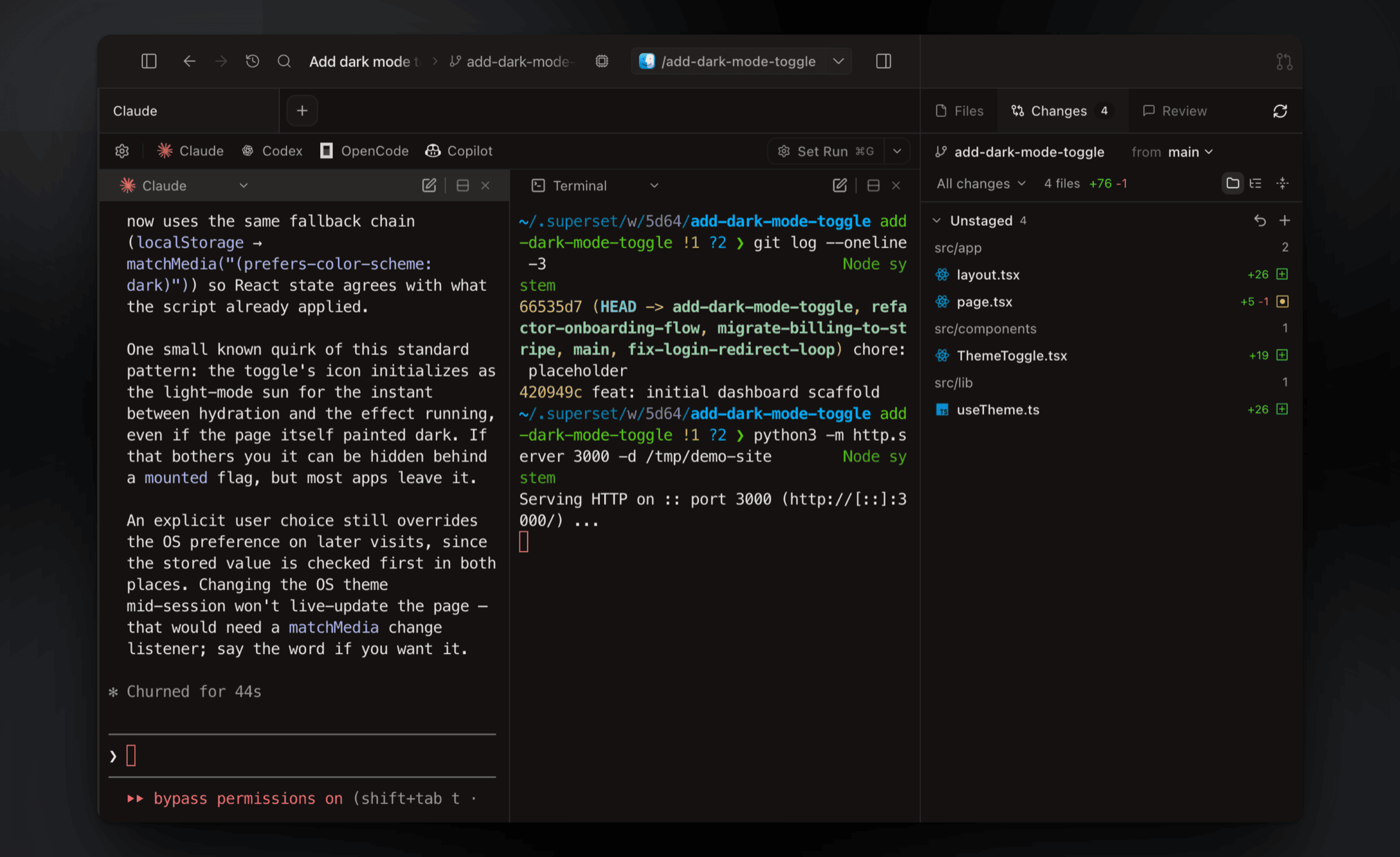
Task: Select the src/app folder row
Action: tap(1111, 248)
